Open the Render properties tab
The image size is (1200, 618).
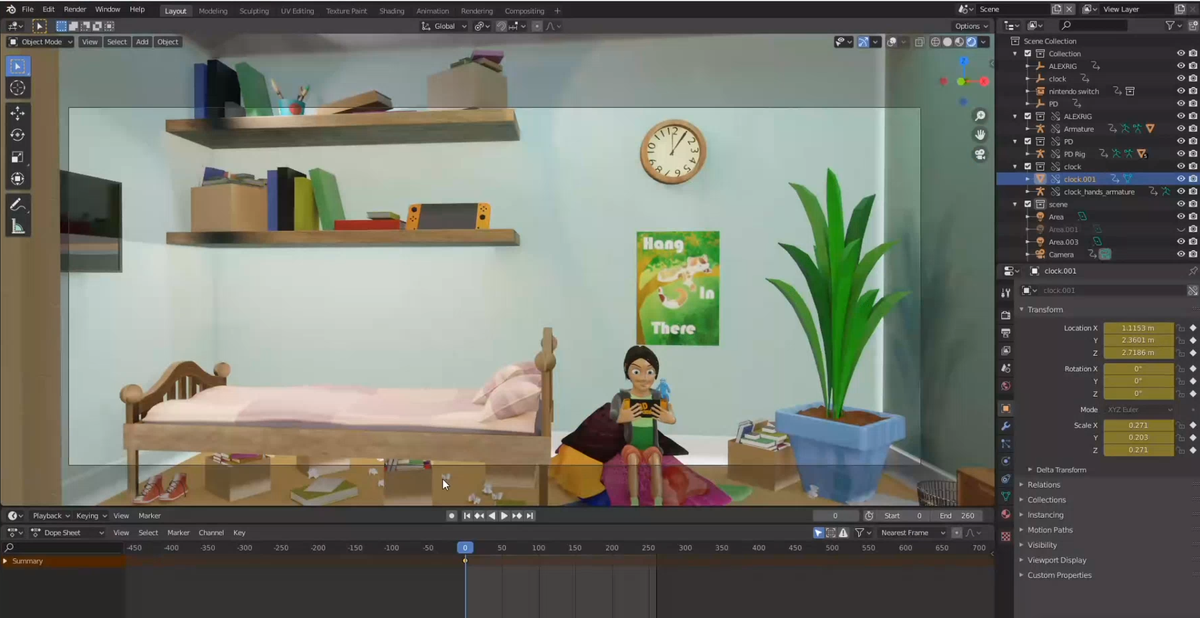click(x=1005, y=315)
